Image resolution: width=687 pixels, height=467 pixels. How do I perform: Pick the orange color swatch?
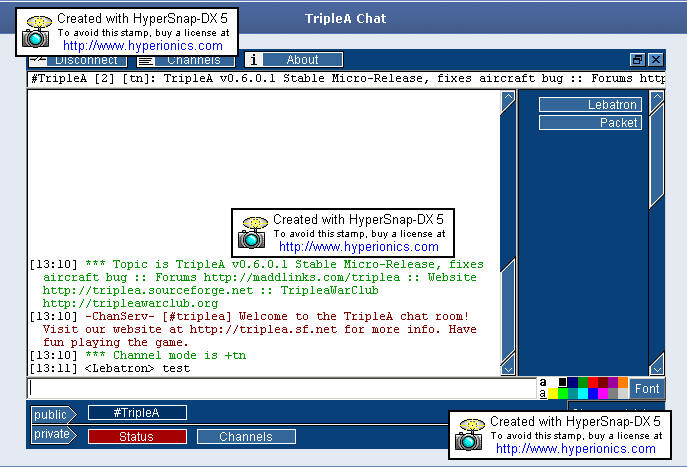[623, 382]
